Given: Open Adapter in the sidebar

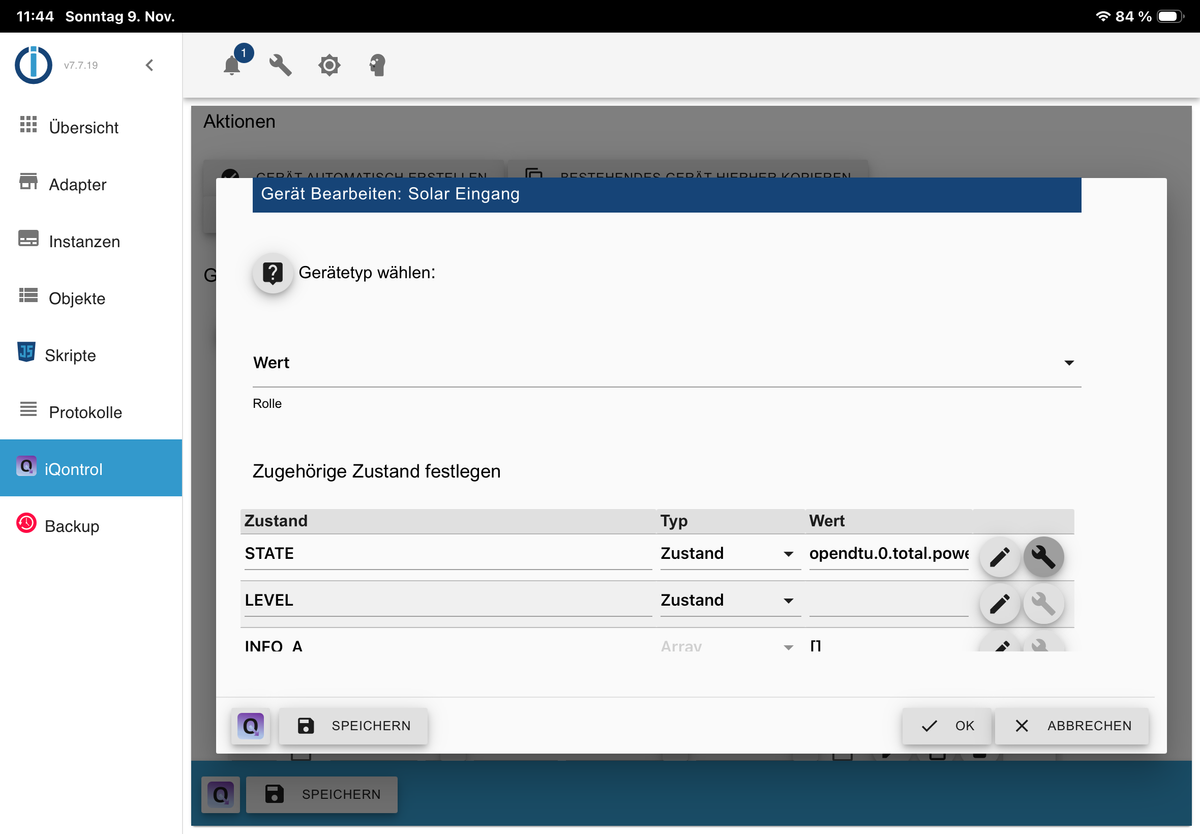Looking at the screenshot, I should 91,184.
